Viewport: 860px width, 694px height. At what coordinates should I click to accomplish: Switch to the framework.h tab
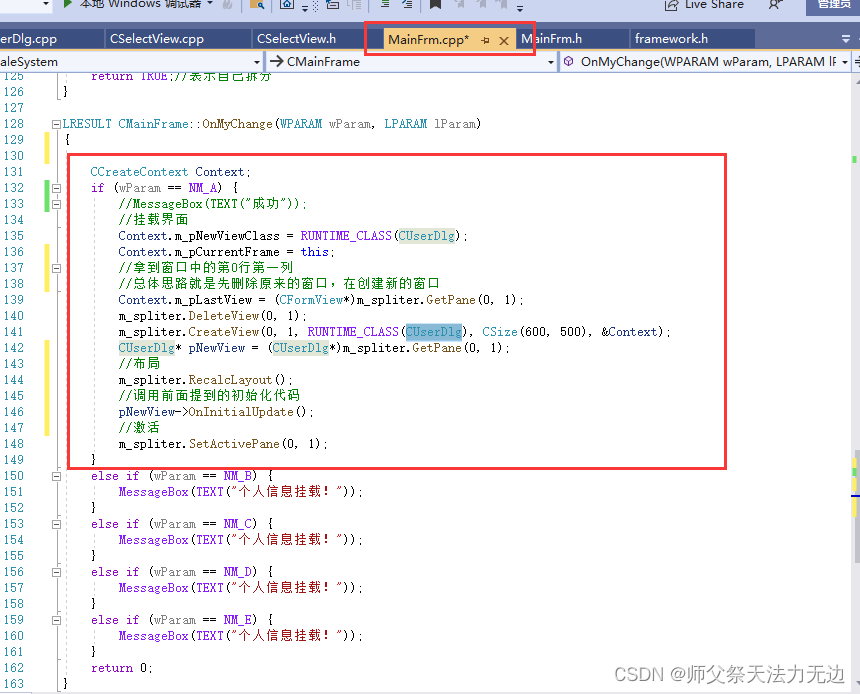coord(692,38)
